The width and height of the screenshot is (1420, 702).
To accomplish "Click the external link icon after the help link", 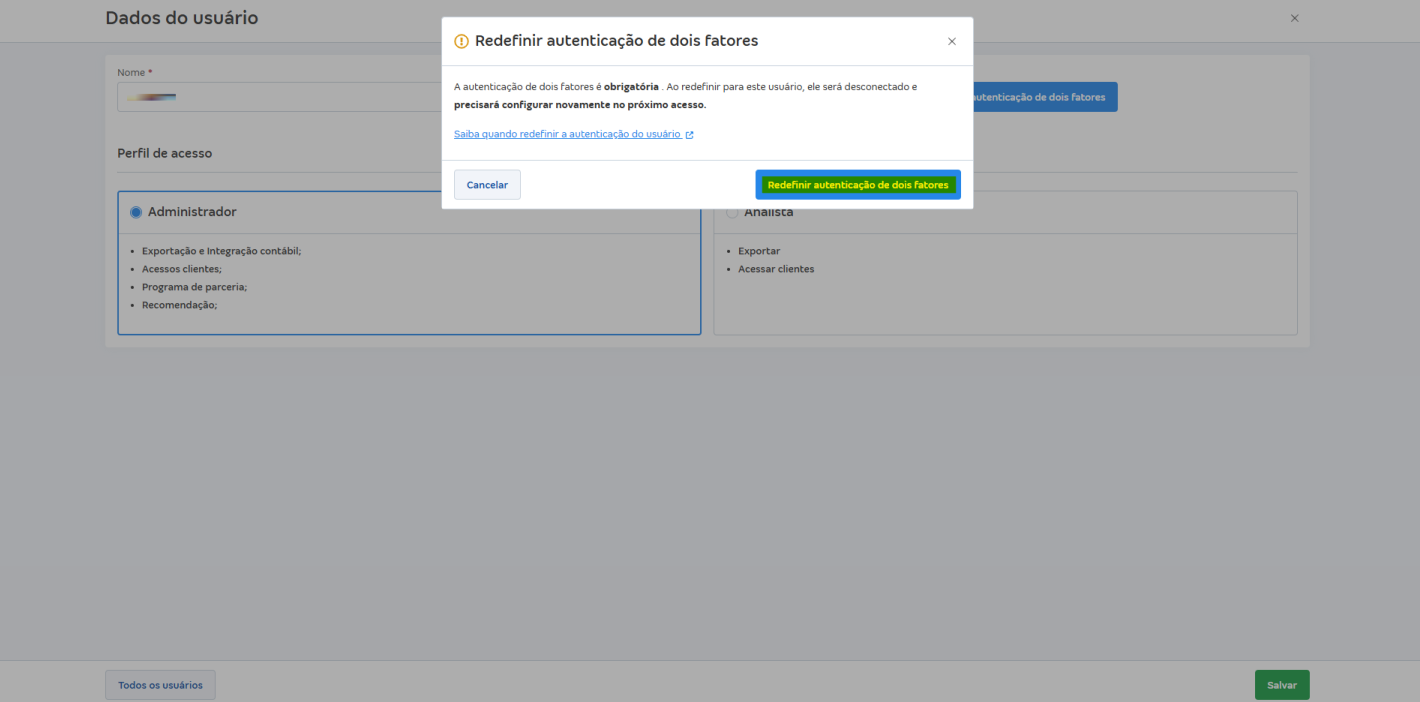I will pos(689,133).
